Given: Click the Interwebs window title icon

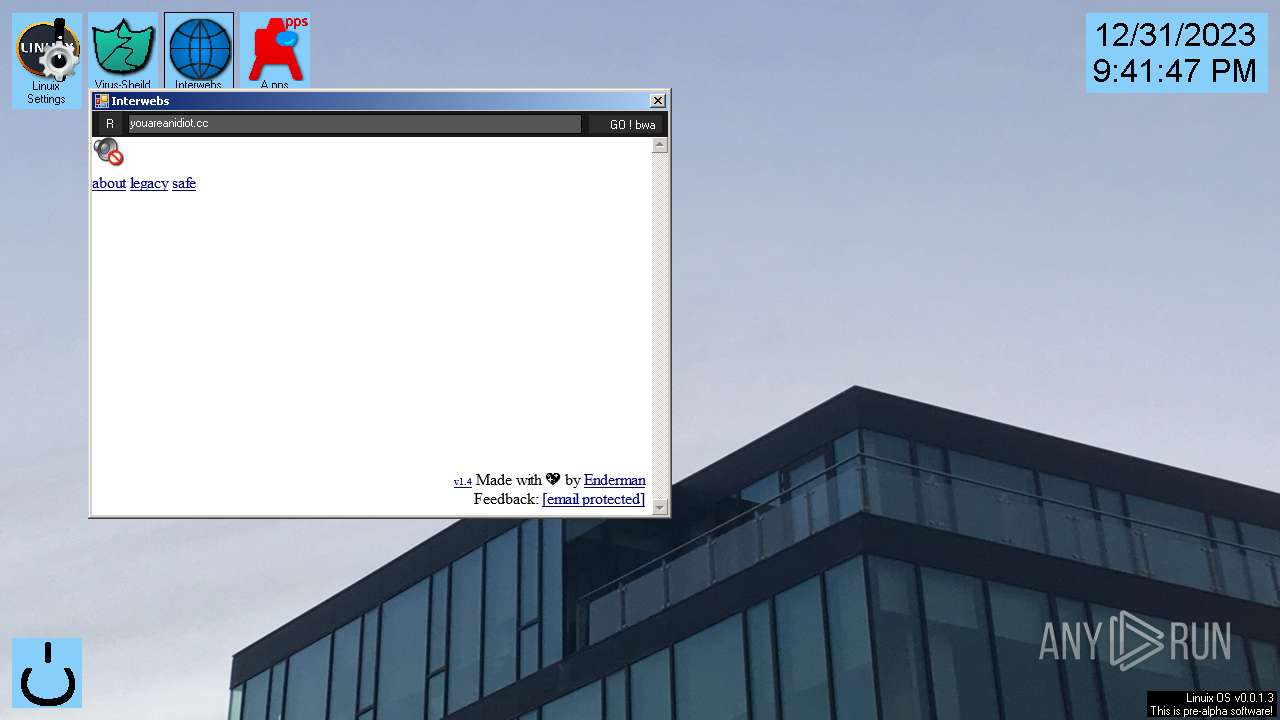Looking at the screenshot, I should tap(101, 101).
